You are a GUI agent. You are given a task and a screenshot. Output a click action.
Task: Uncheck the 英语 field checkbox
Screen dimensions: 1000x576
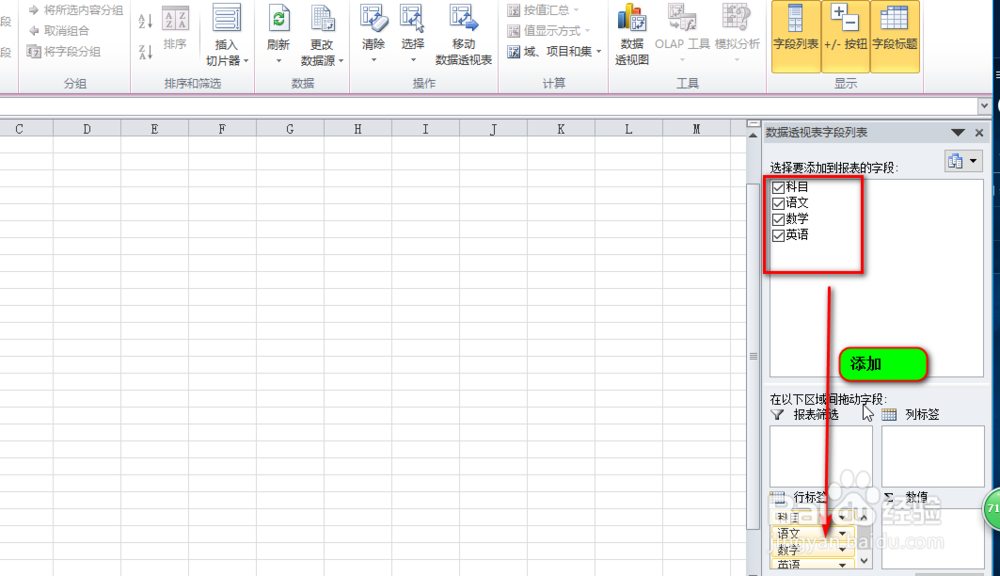click(778, 235)
